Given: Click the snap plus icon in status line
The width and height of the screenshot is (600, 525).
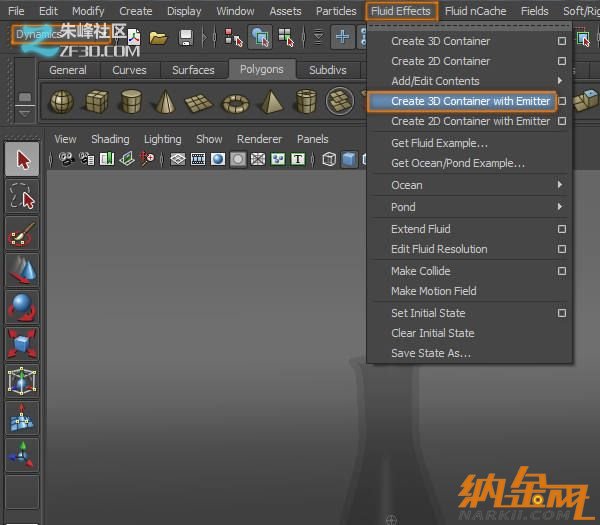Looking at the screenshot, I should (x=342, y=37).
